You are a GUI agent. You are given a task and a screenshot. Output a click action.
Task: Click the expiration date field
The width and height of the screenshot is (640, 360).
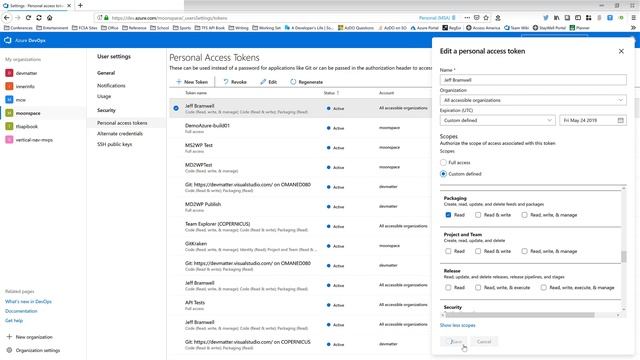click(593, 120)
